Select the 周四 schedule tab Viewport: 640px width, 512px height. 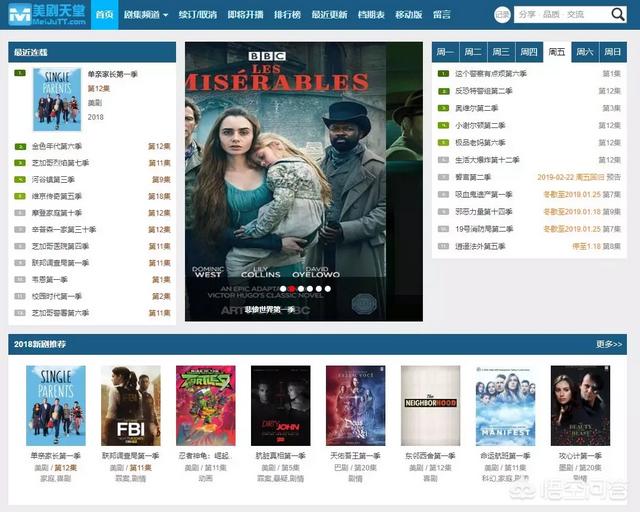pyautogui.click(x=529, y=52)
